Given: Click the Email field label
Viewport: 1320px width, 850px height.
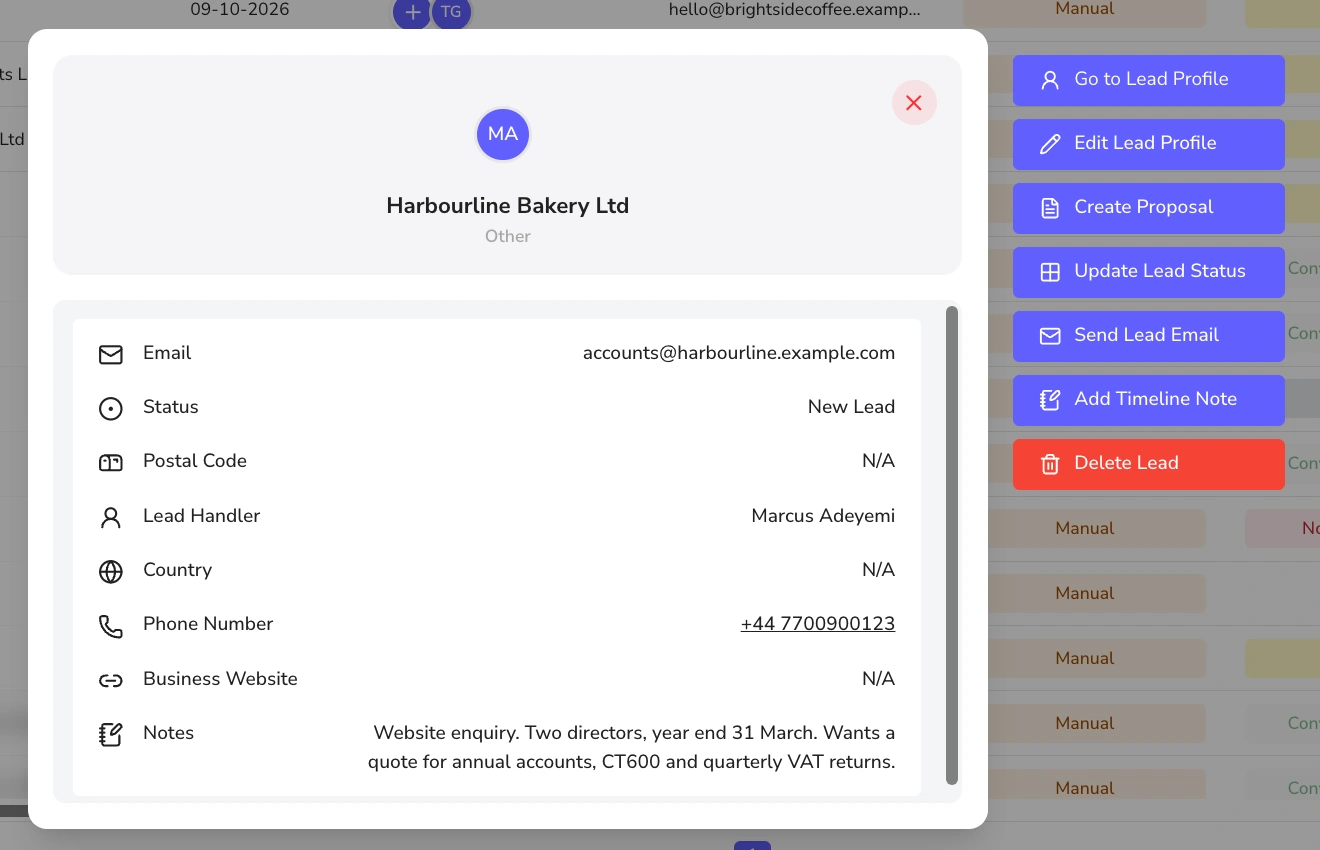Looking at the screenshot, I should (x=167, y=353).
